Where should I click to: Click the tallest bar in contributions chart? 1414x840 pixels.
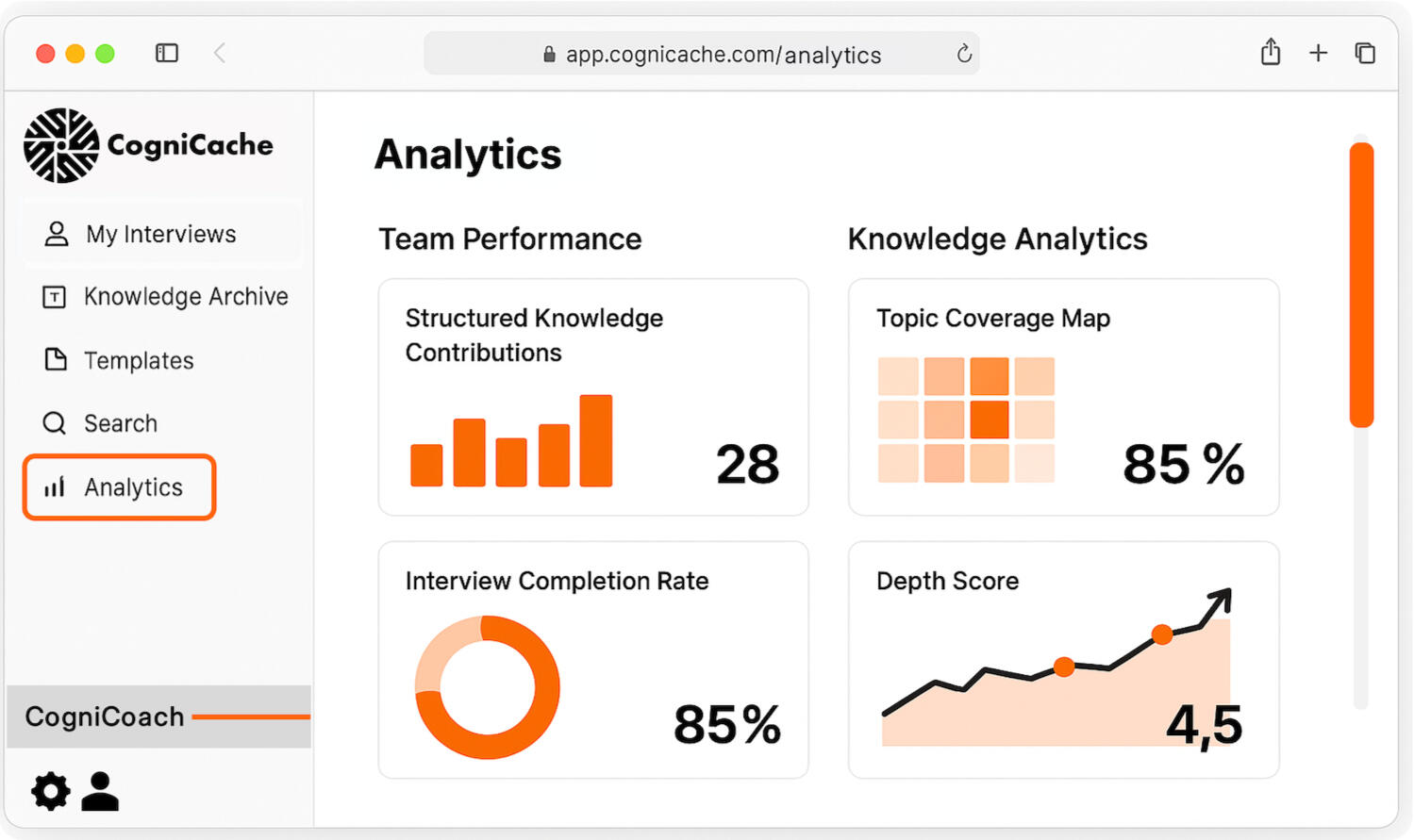click(595, 440)
